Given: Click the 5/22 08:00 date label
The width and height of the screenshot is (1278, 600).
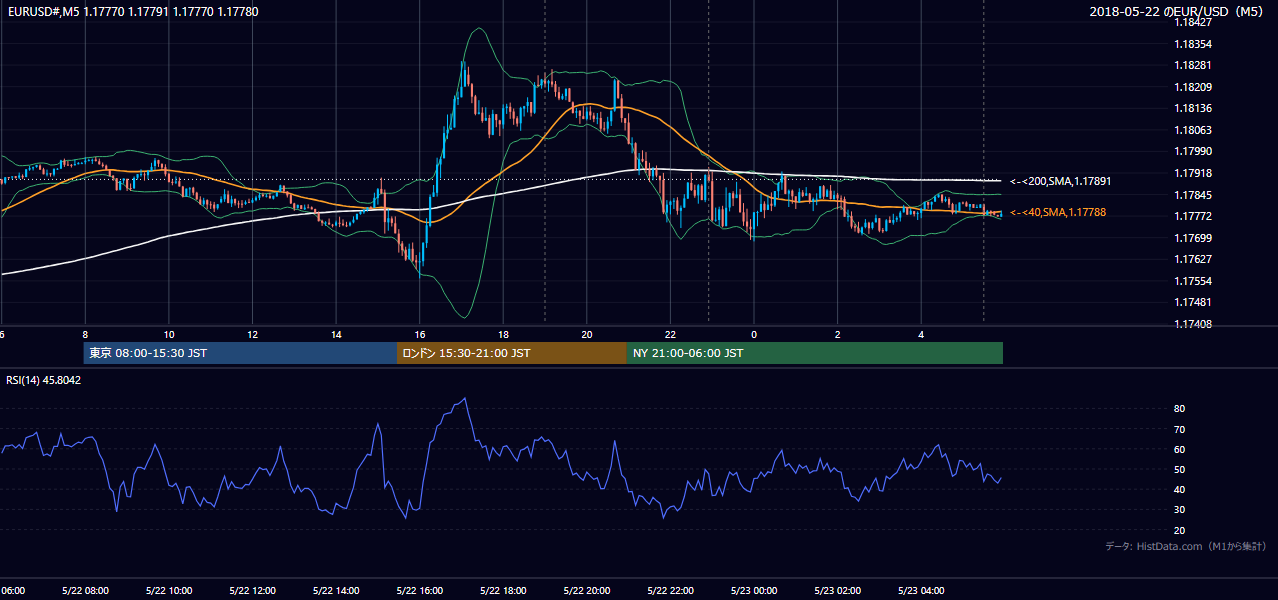Looking at the screenshot, I should [x=85, y=591].
